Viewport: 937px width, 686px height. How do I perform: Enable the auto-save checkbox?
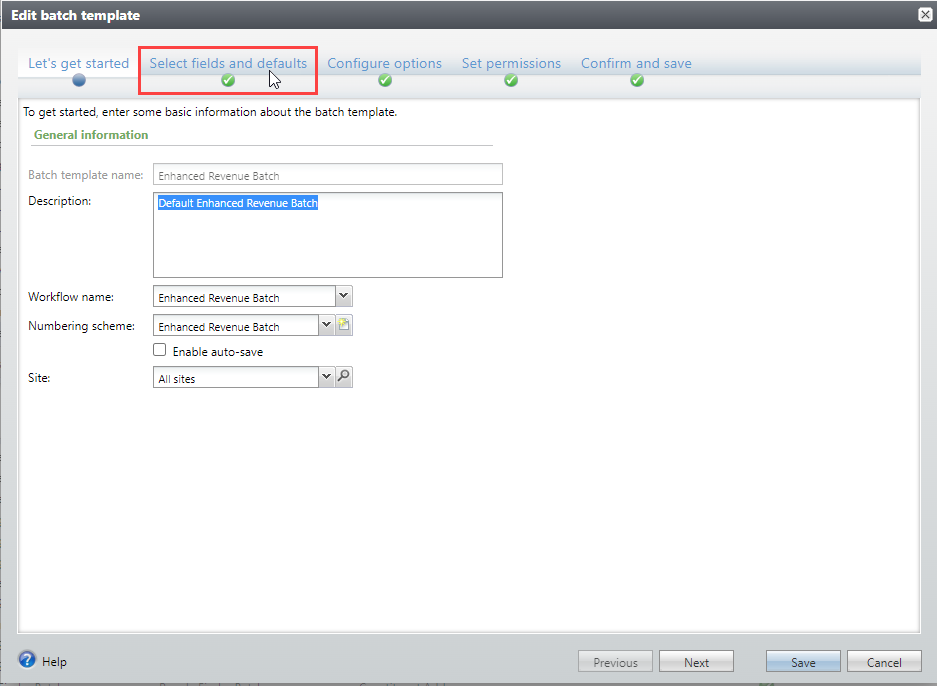pyautogui.click(x=159, y=351)
